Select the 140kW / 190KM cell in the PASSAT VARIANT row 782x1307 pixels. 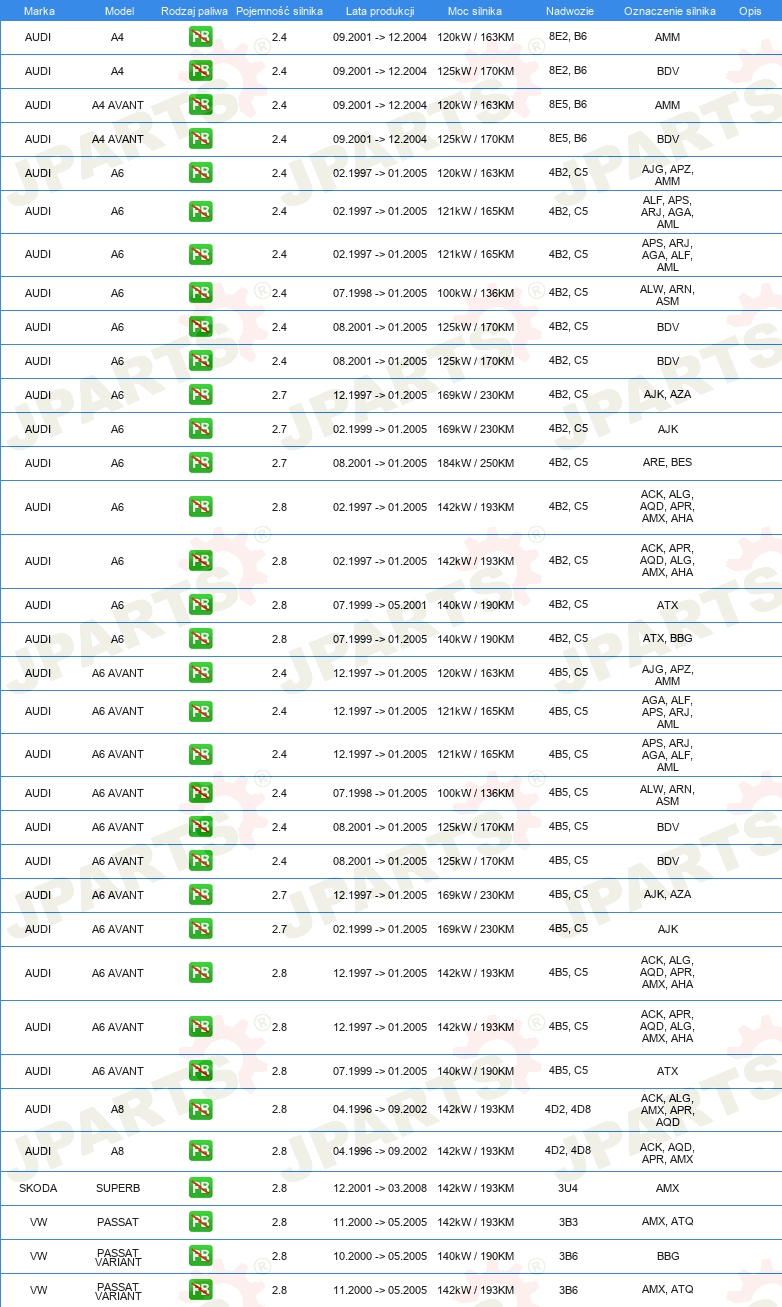tap(476, 1256)
